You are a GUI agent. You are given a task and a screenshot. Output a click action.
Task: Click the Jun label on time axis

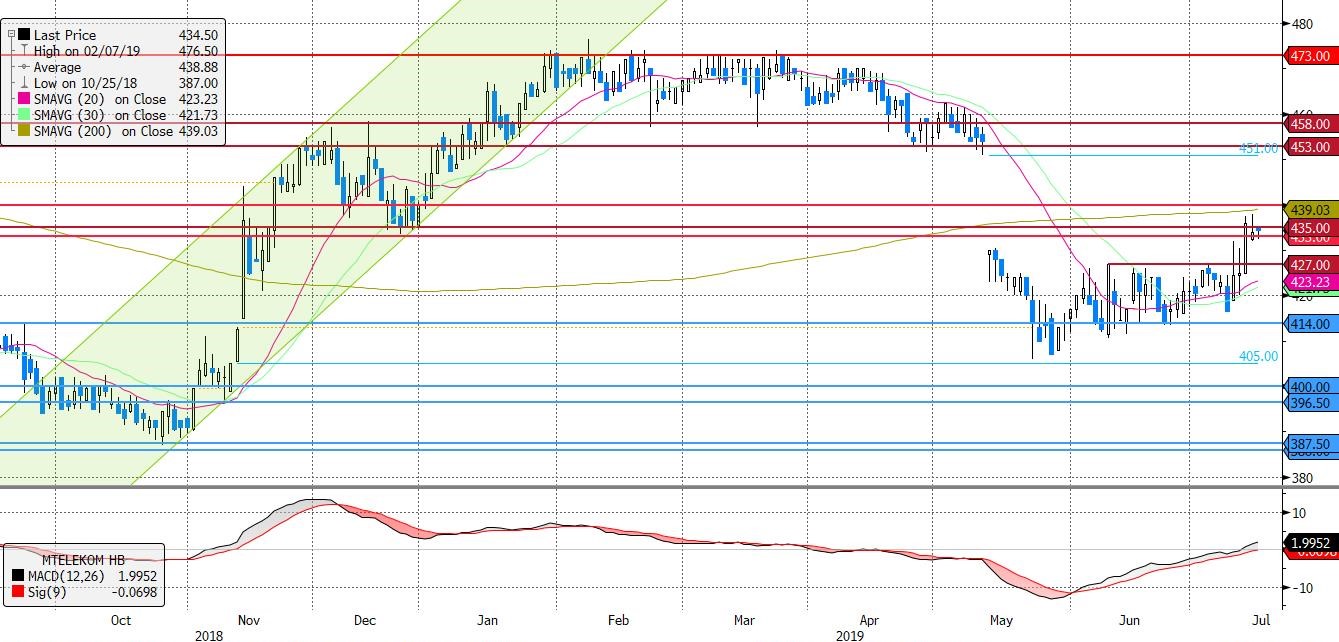pyautogui.click(x=1129, y=620)
